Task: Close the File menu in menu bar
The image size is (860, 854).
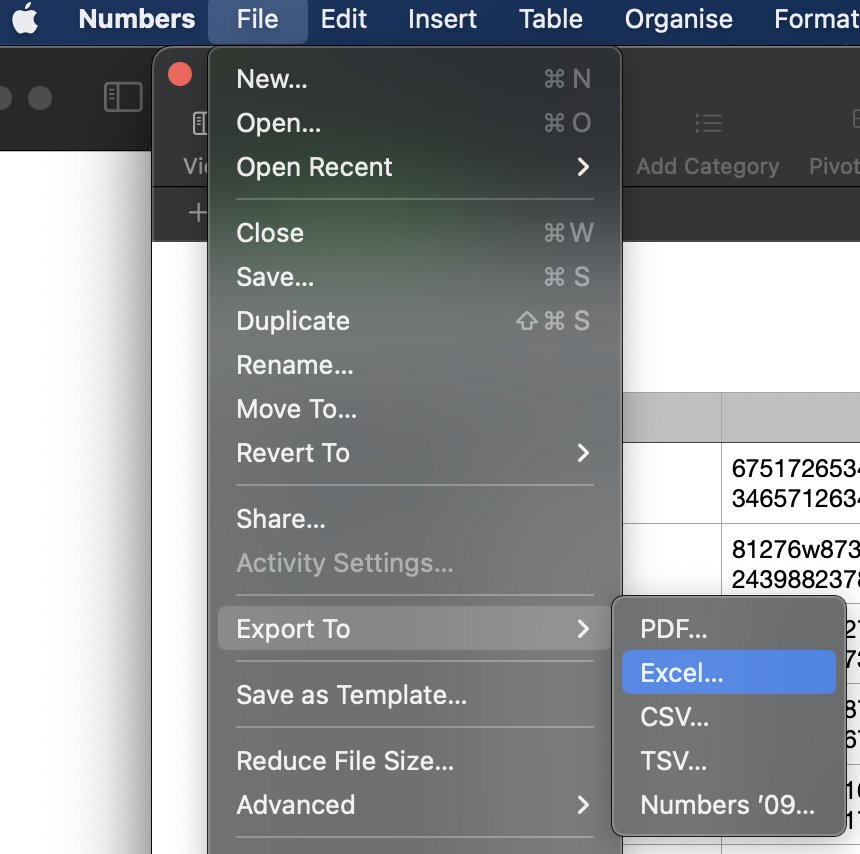Action: (257, 20)
